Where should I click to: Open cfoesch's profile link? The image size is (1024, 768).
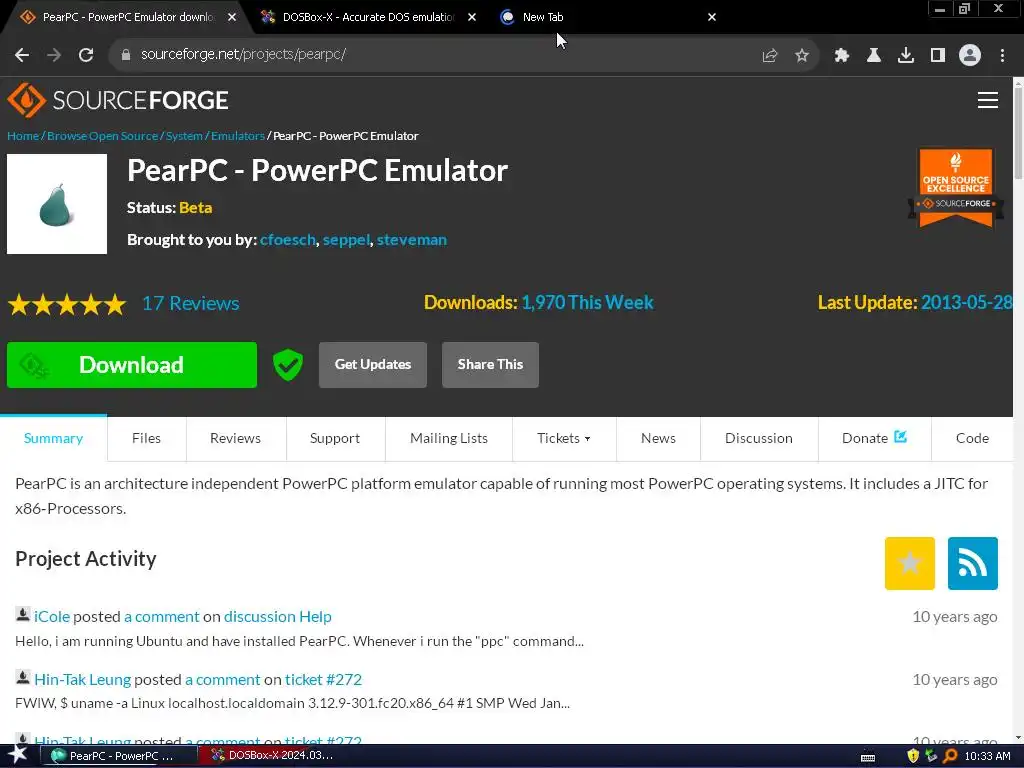tap(288, 240)
